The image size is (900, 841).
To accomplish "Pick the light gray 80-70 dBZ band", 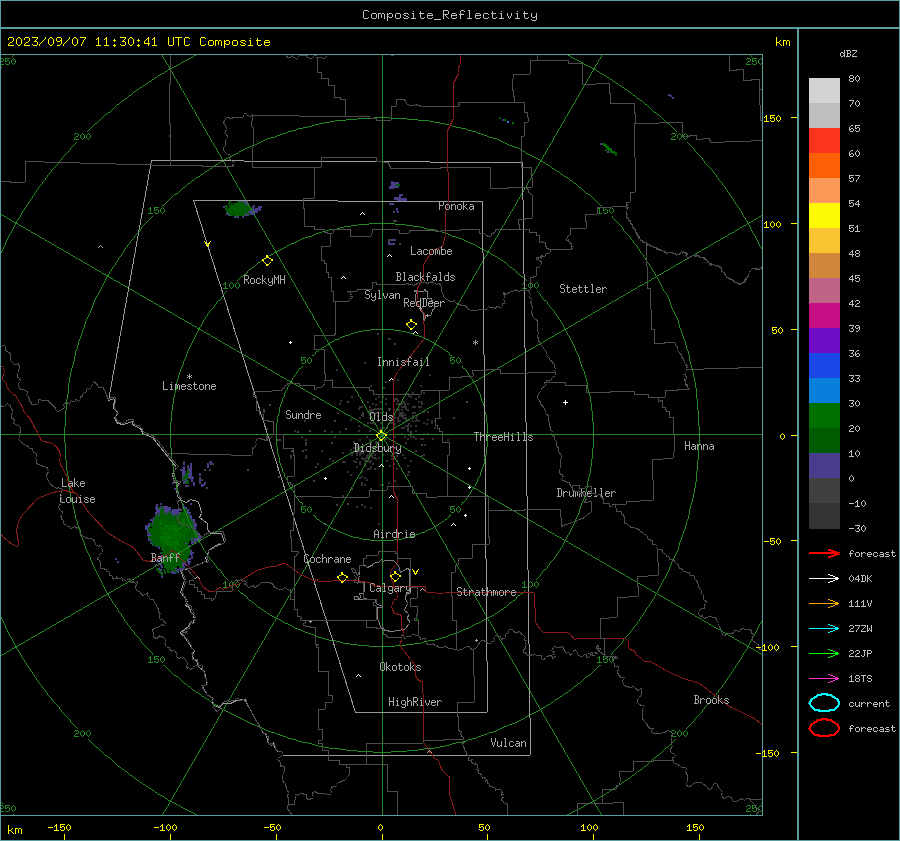I will point(824,91).
